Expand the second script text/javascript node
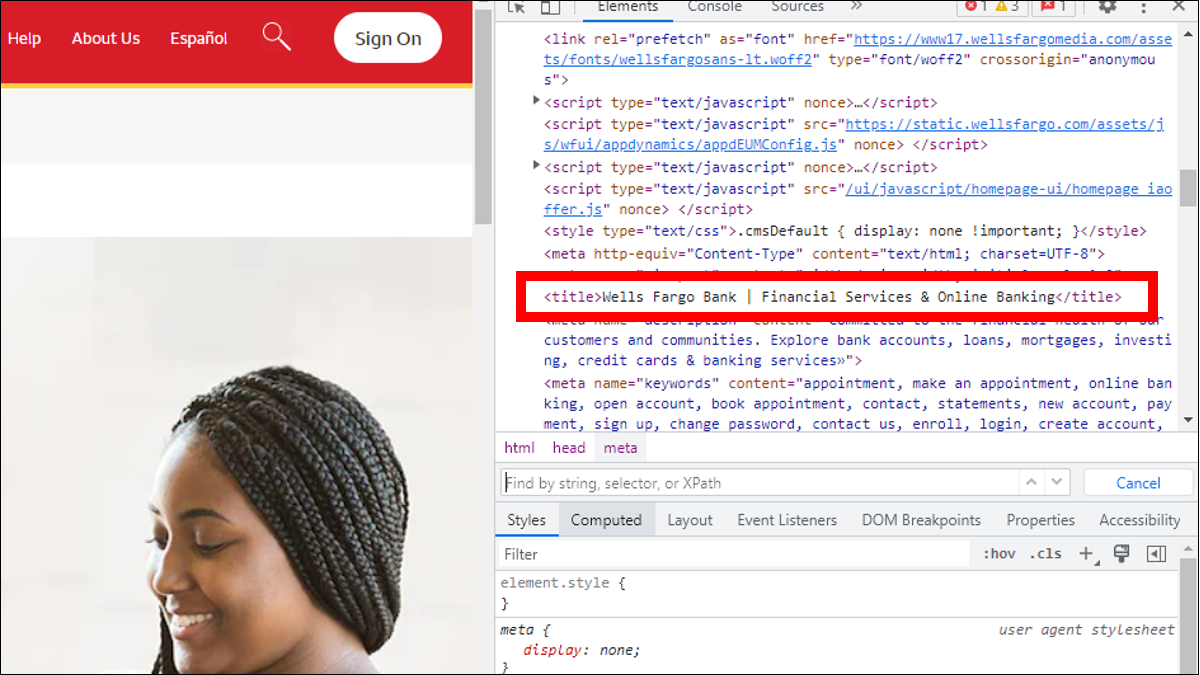This screenshot has width=1200, height=675. pos(537,166)
